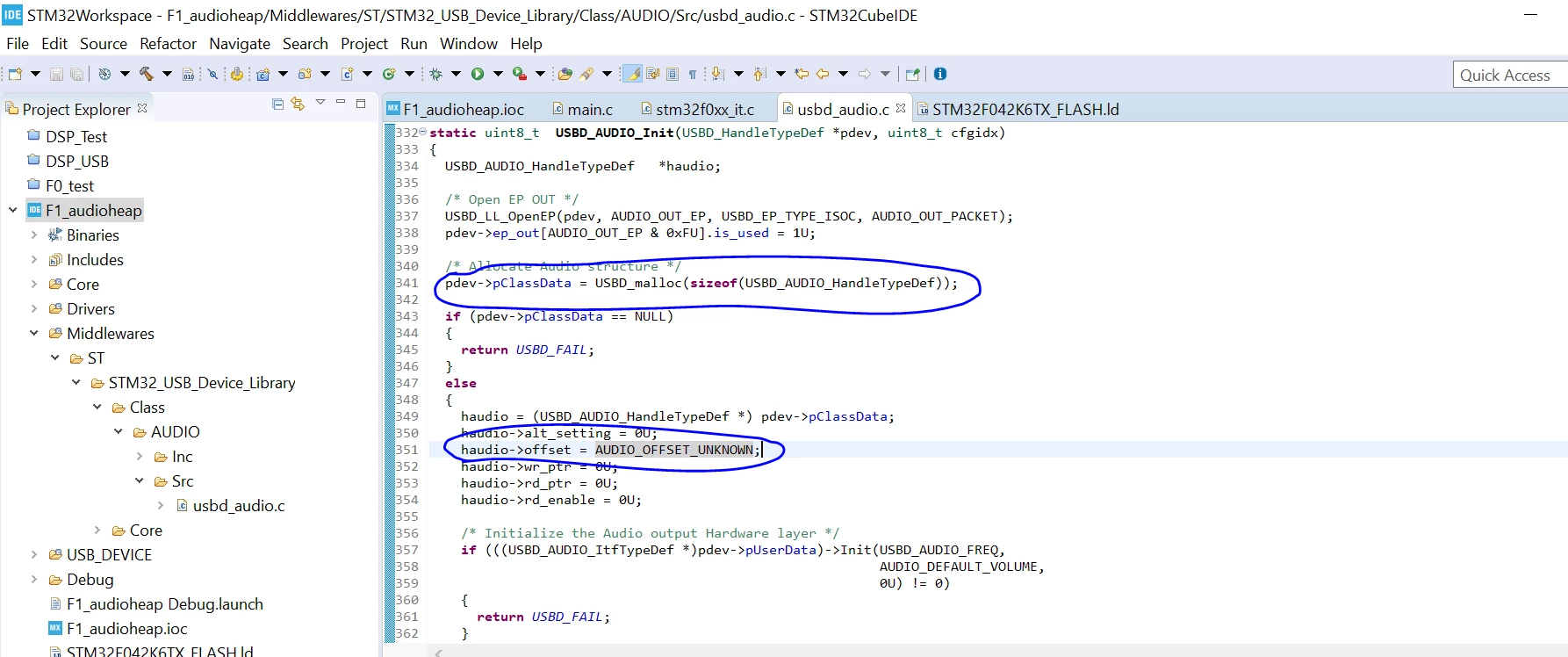Screen dimensions: 1568x657
Task: Start debugging with the green bug icon
Action: 435,75
